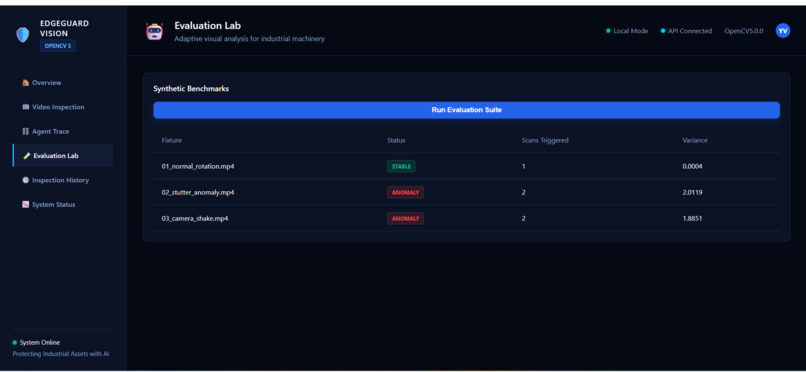Open the Overview page
Viewport: 806px width, 372px height.
coord(63,83)
